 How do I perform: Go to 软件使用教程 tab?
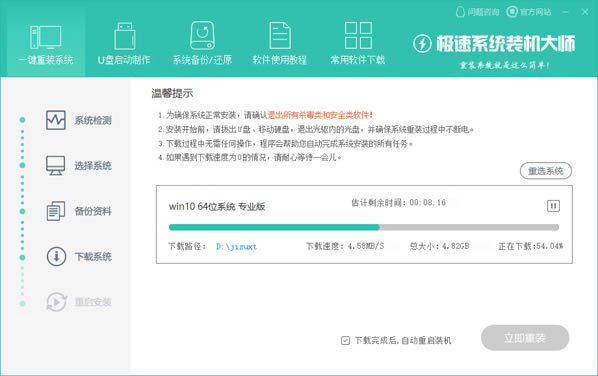point(280,44)
